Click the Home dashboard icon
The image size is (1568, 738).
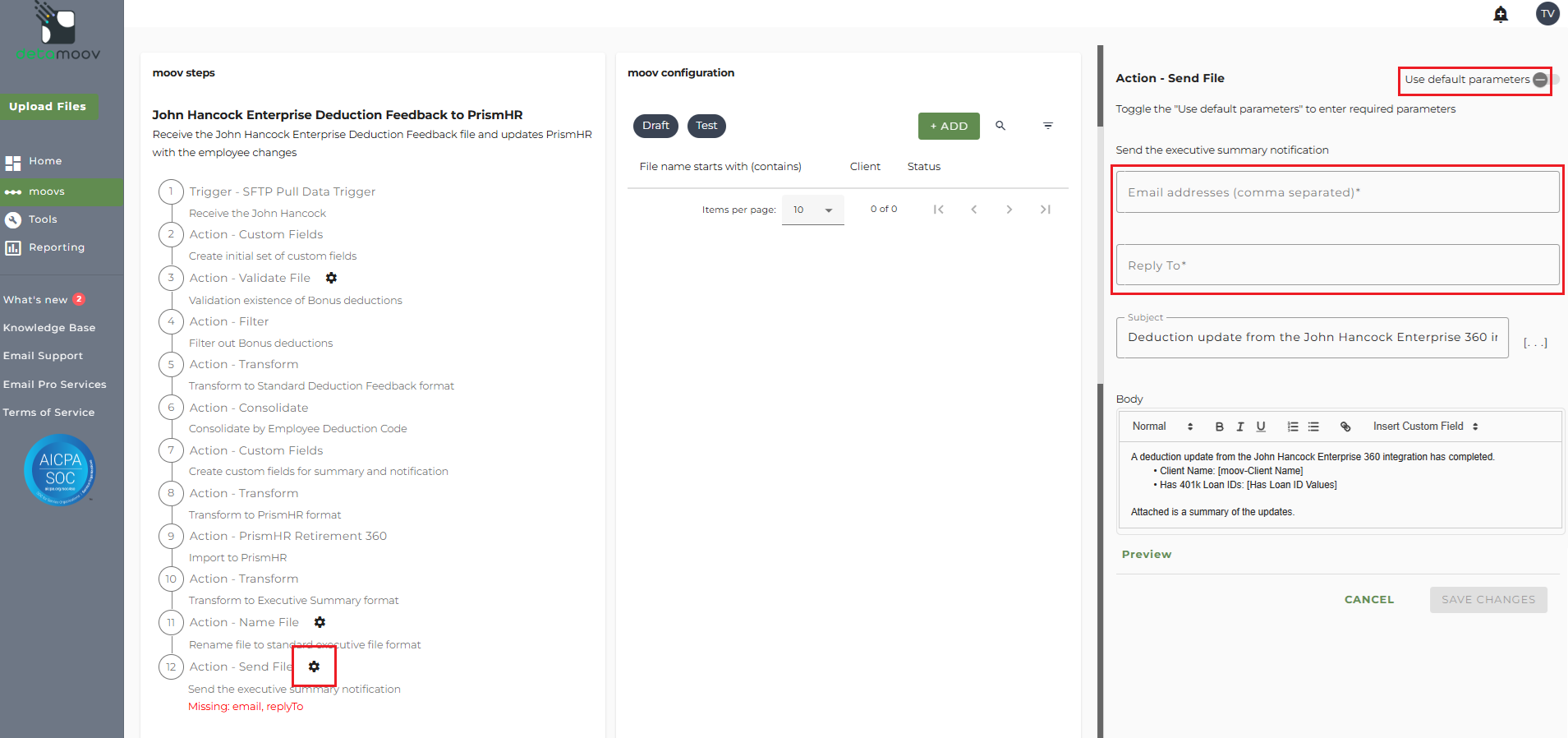[x=13, y=163]
